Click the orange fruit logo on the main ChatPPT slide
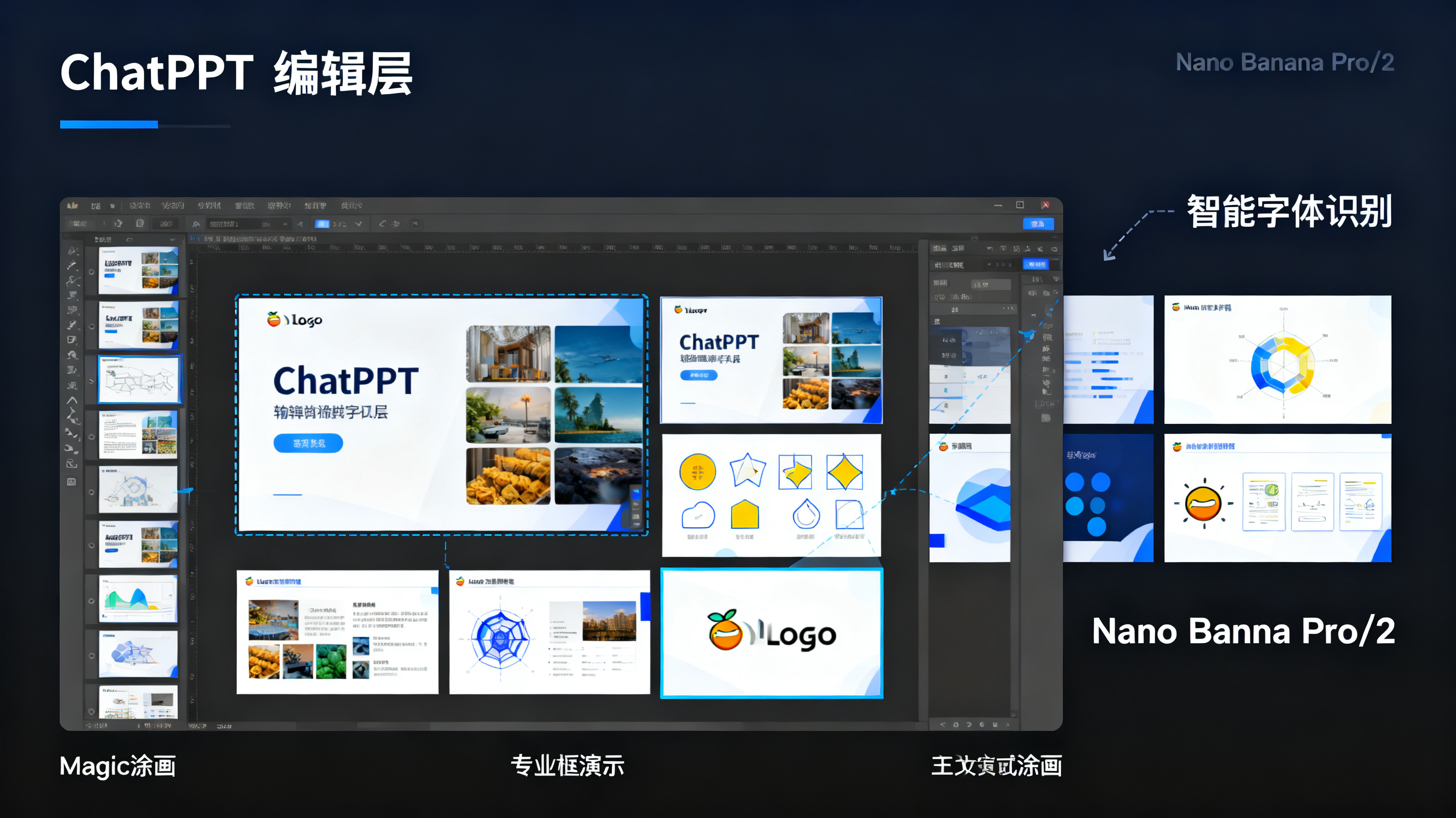 pos(274,320)
